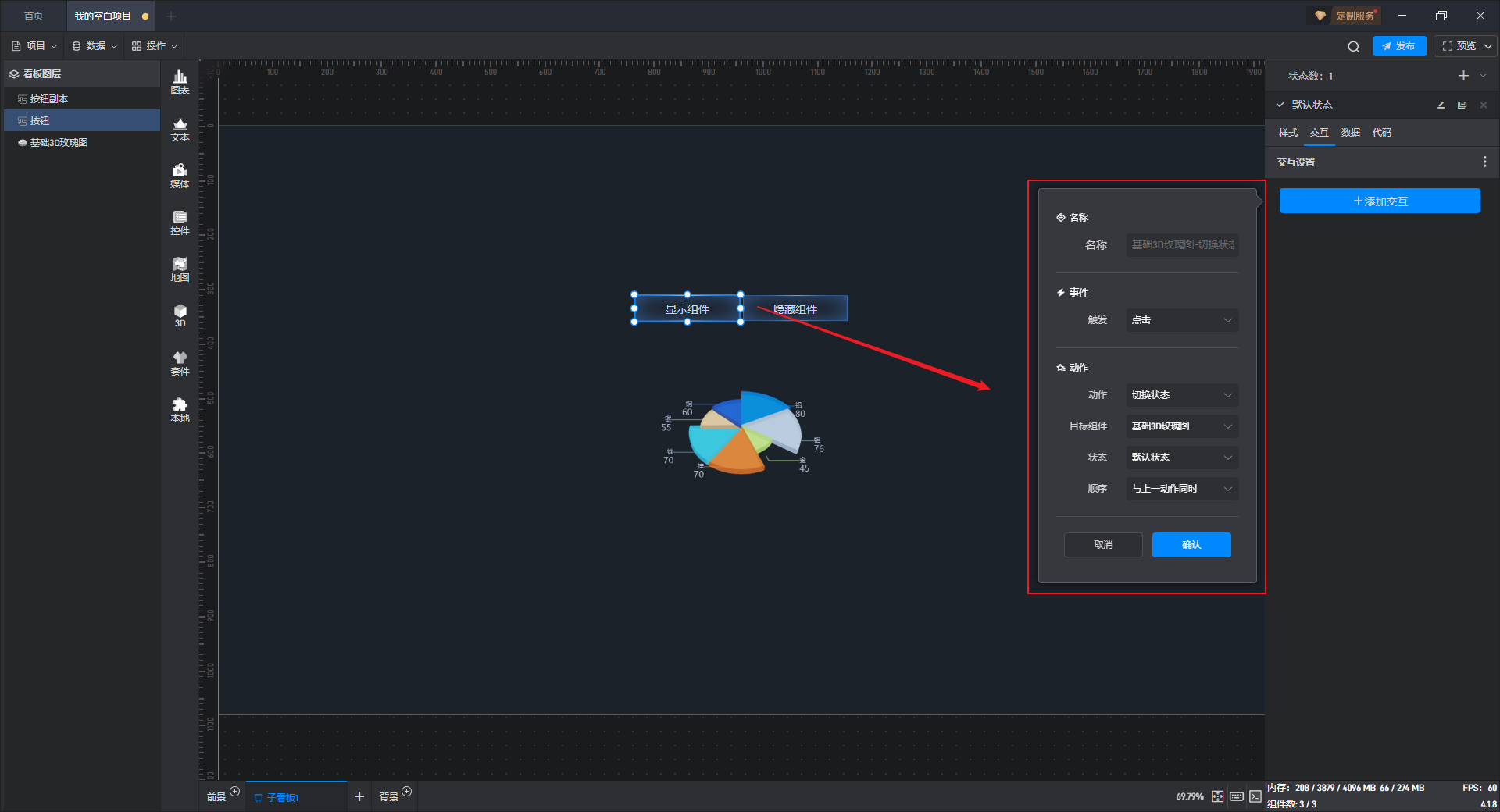Open the 目标组件 target component dropdown
Image resolution: width=1500 pixels, height=812 pixels.
click(1182, 426)
